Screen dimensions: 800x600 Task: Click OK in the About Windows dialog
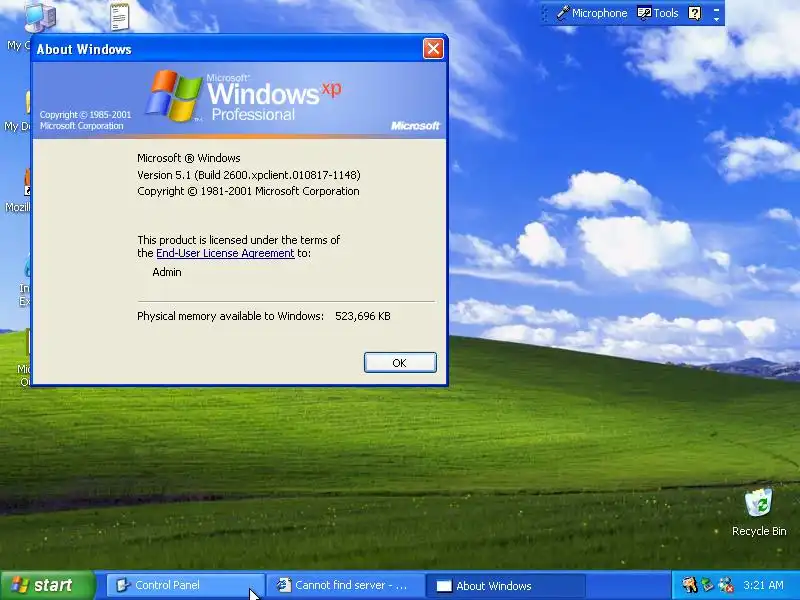tap(400, 362)
